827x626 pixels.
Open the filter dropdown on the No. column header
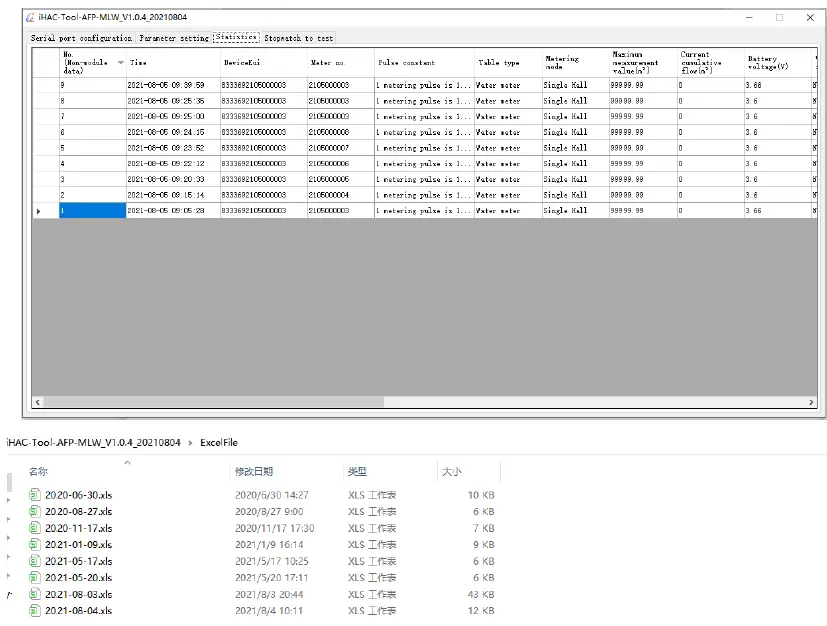119,62
